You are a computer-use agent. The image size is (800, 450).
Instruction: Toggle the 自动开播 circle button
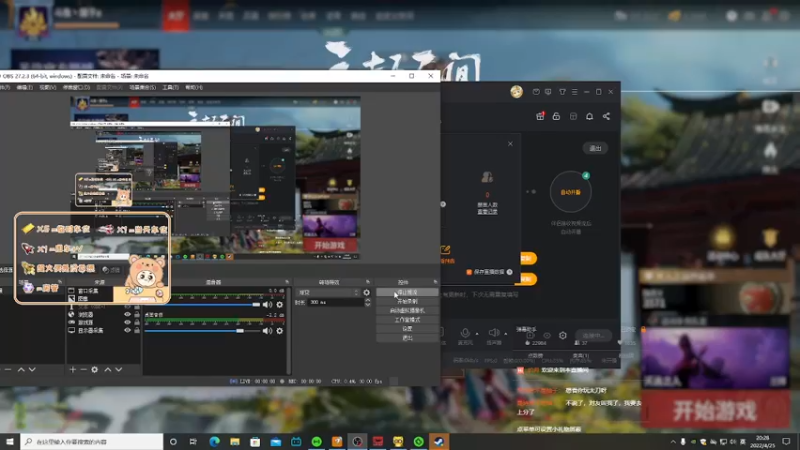pos(570,192)
